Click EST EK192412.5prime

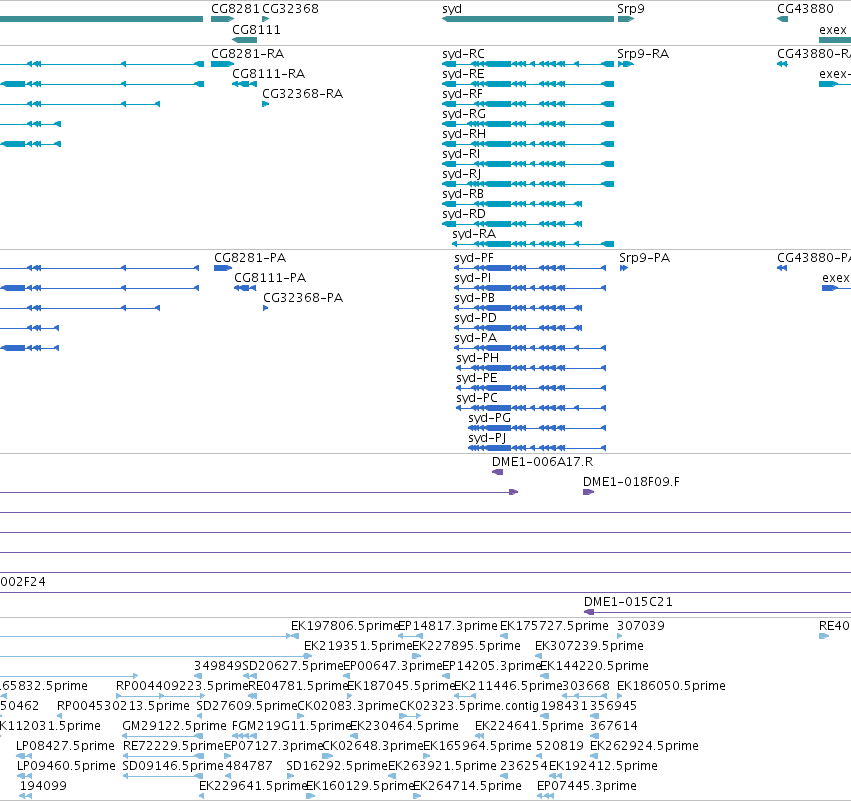point(603,766)
